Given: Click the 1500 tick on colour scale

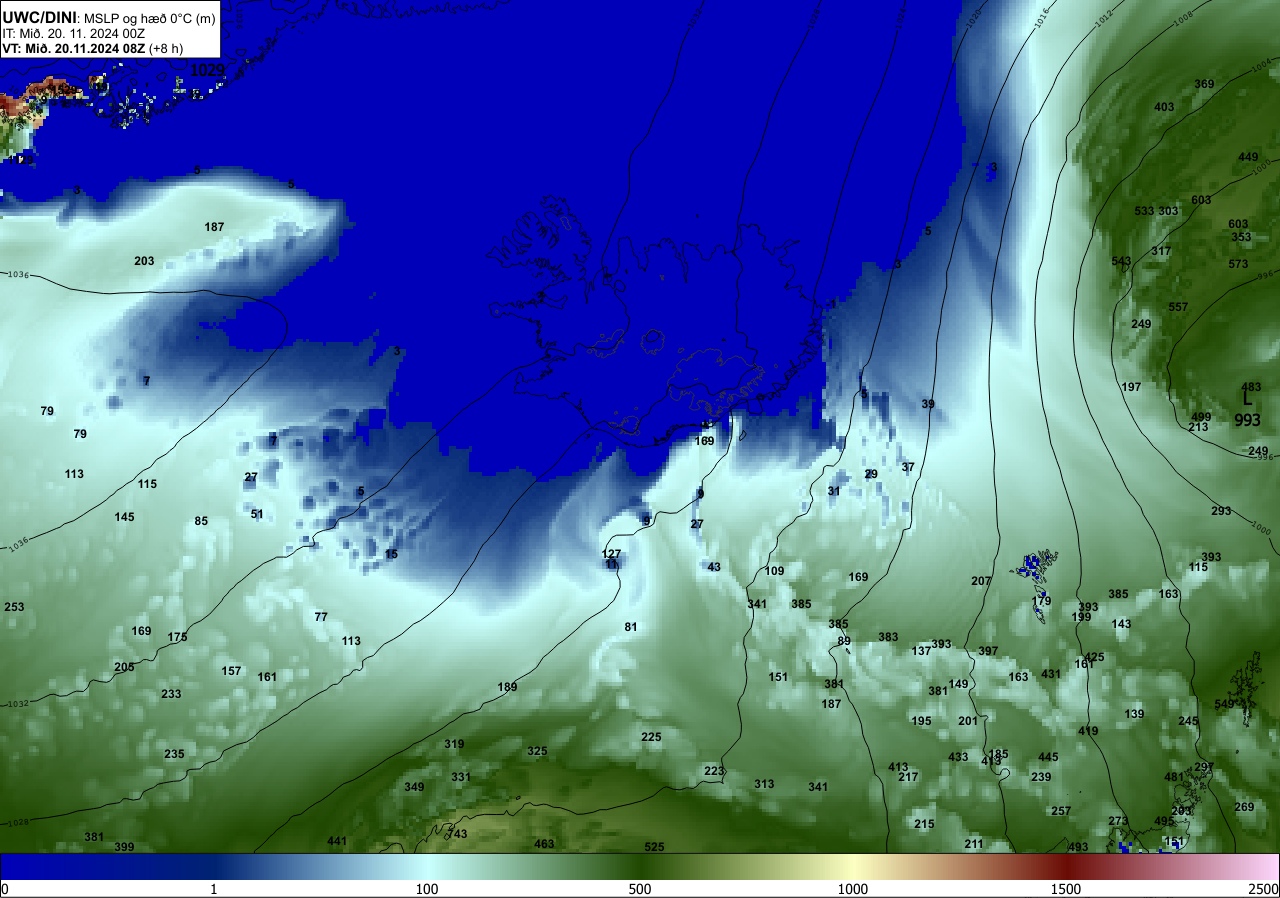Looking at the screenshot, I should click(1066, 889).
